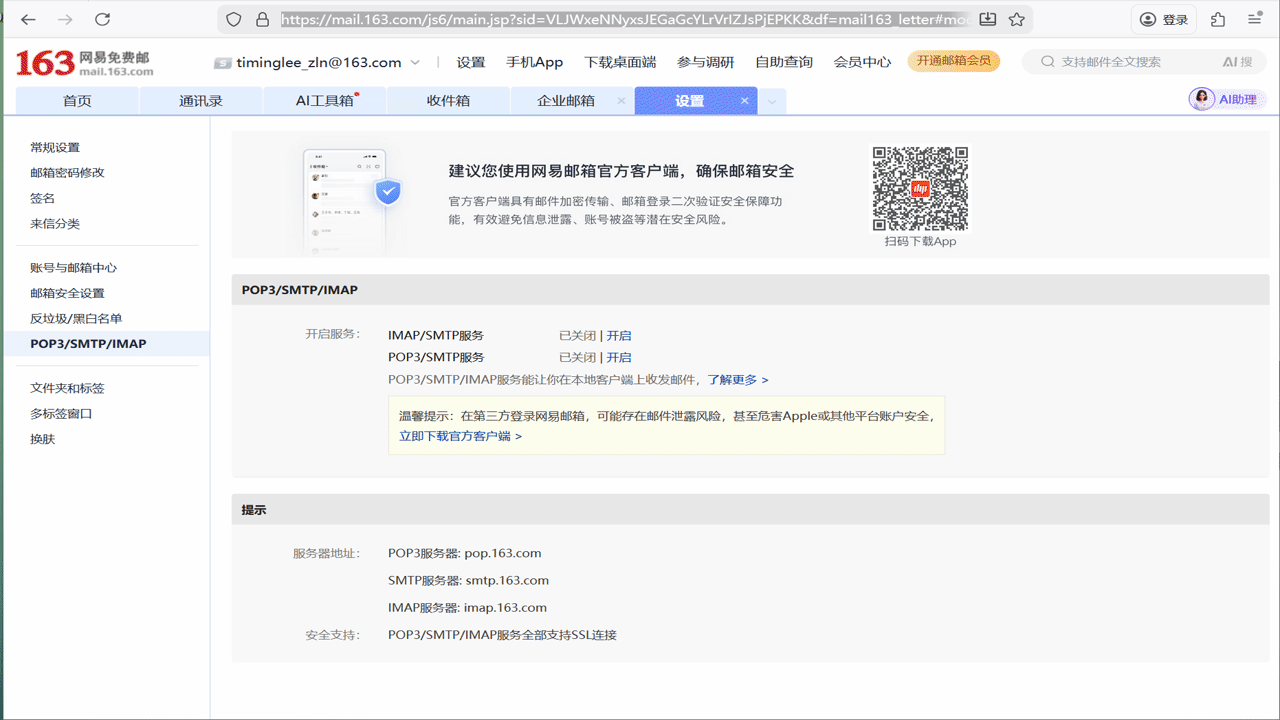Click 立即下载官方客户端 > link
Image resolution: width=1280 pixels, height=720 pixels.
(x=460, y=436)
